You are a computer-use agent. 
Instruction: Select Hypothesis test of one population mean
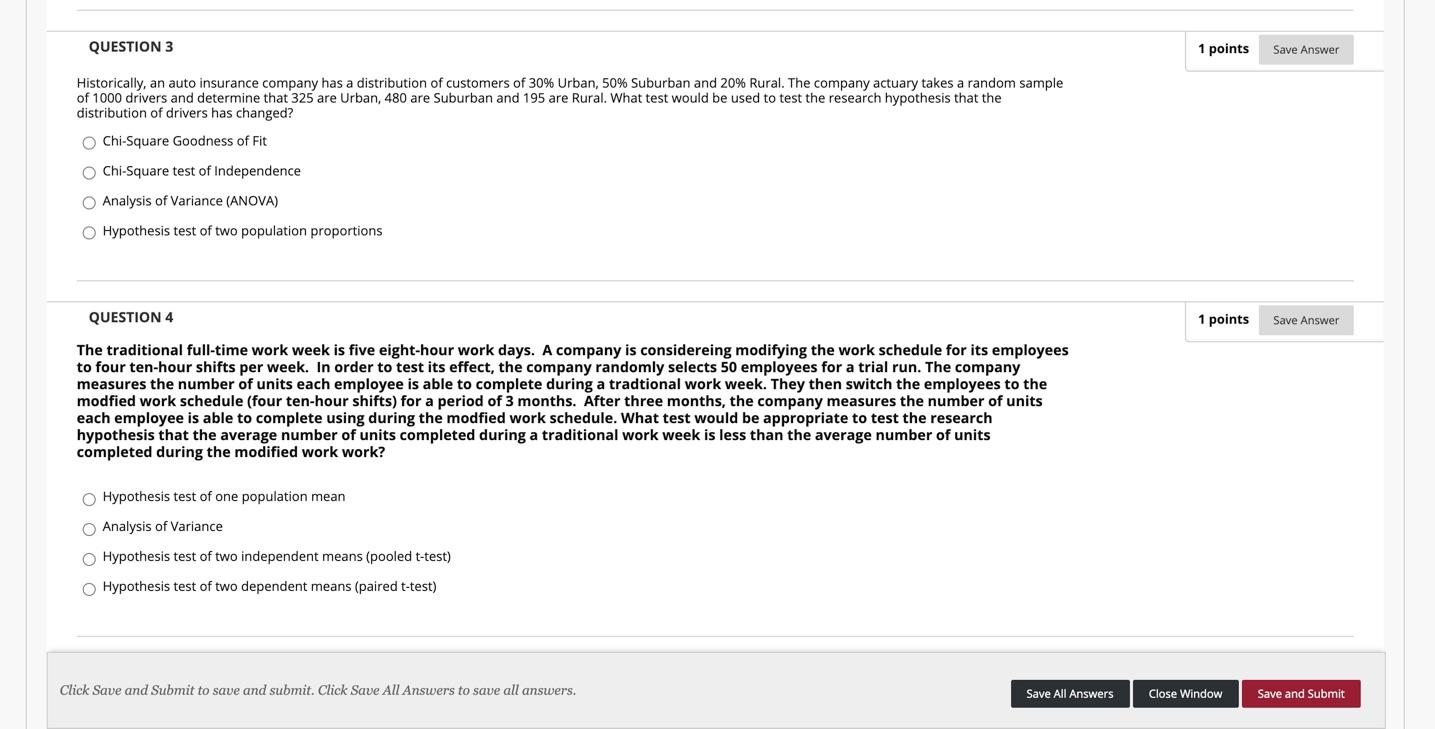(x=89, y=499)
